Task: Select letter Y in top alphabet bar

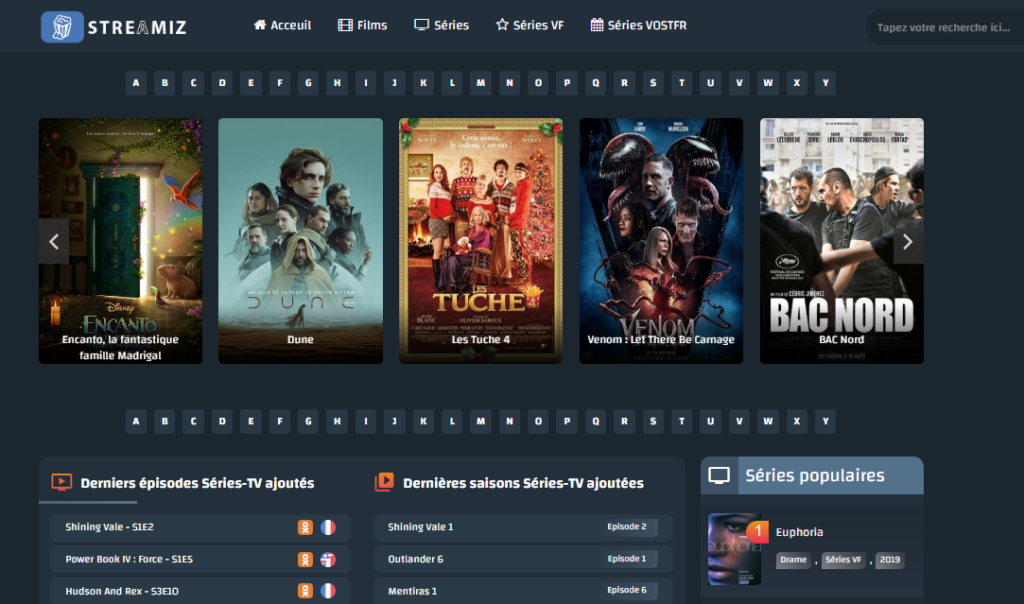Action: click(825, 83)
